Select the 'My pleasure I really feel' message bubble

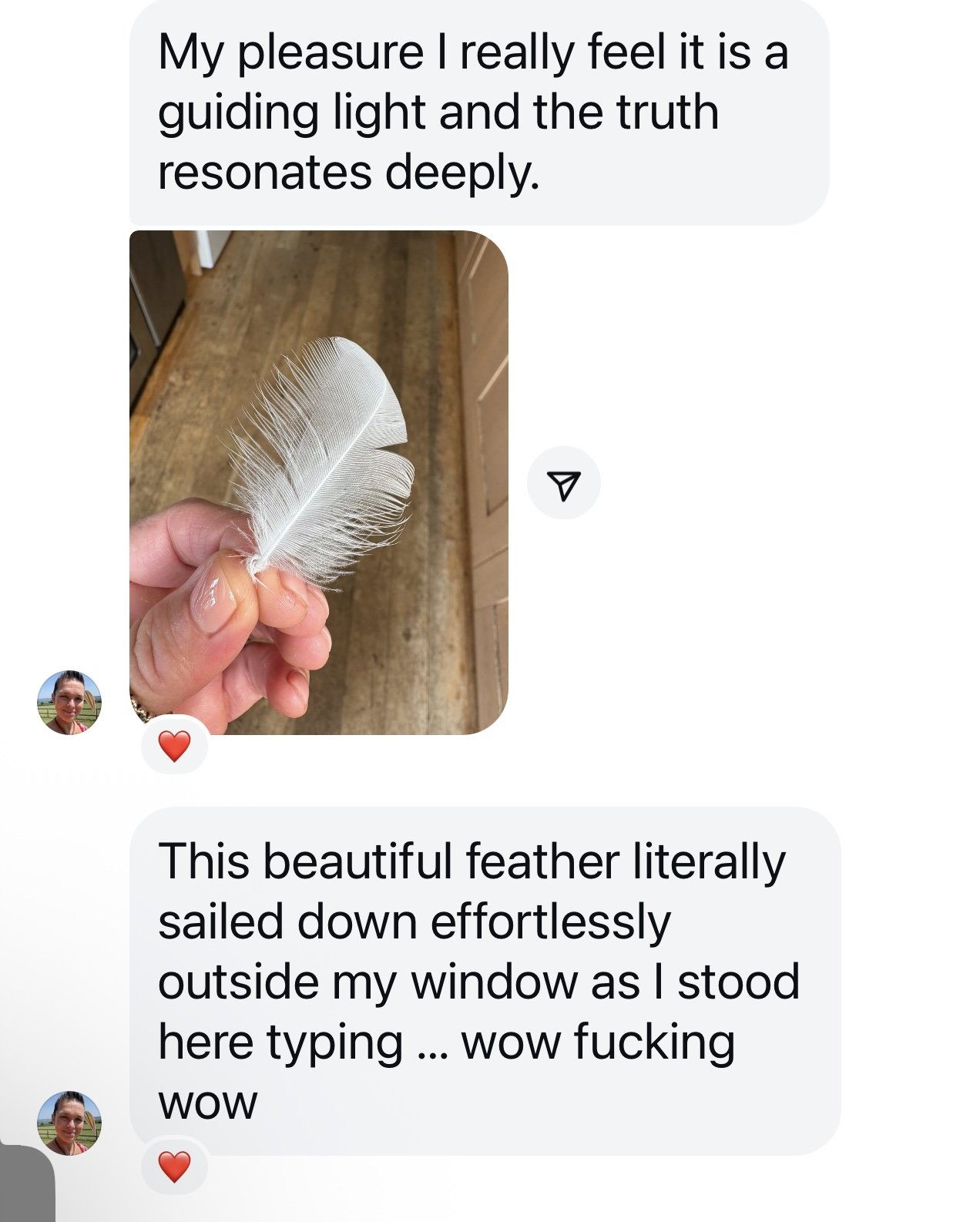478,112
